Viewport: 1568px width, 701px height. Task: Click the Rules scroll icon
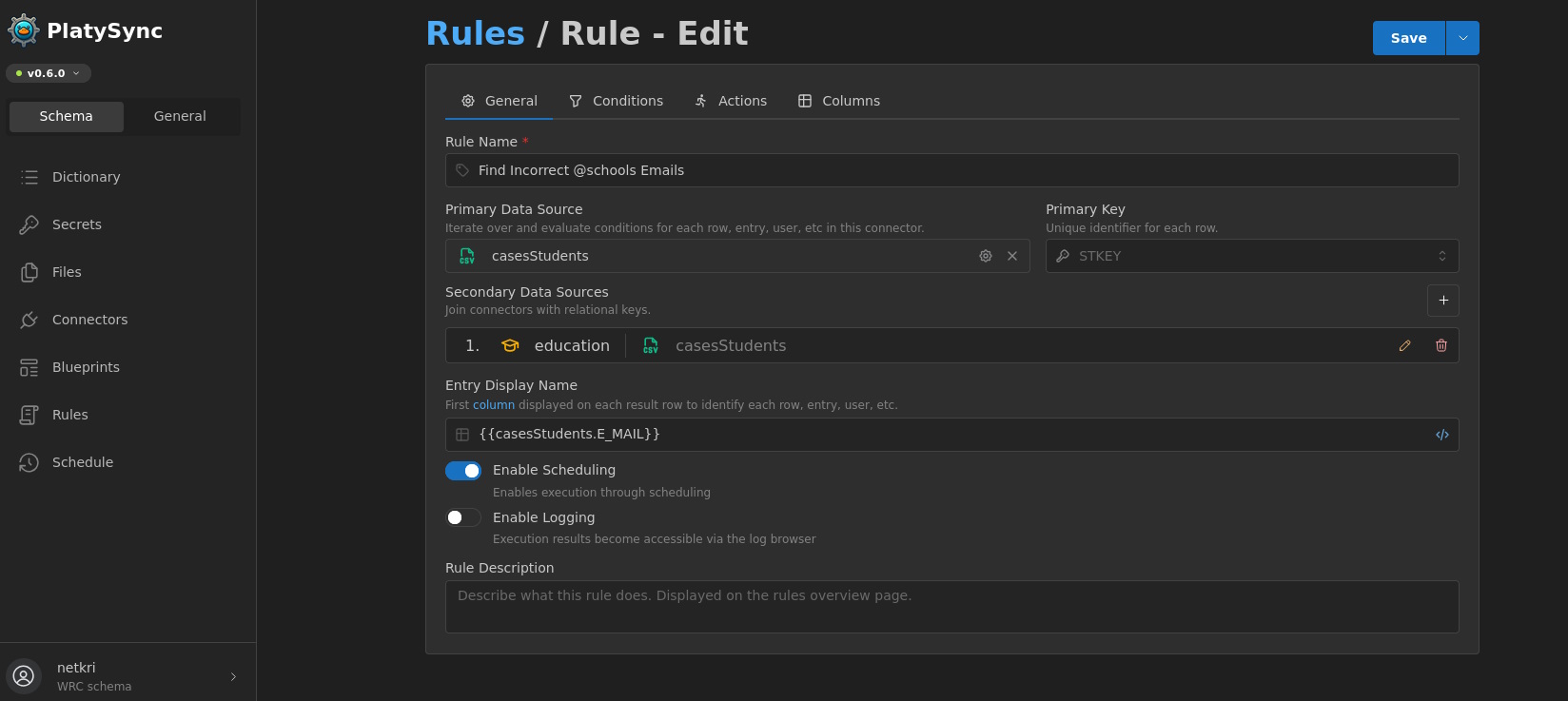pos(29,415)
